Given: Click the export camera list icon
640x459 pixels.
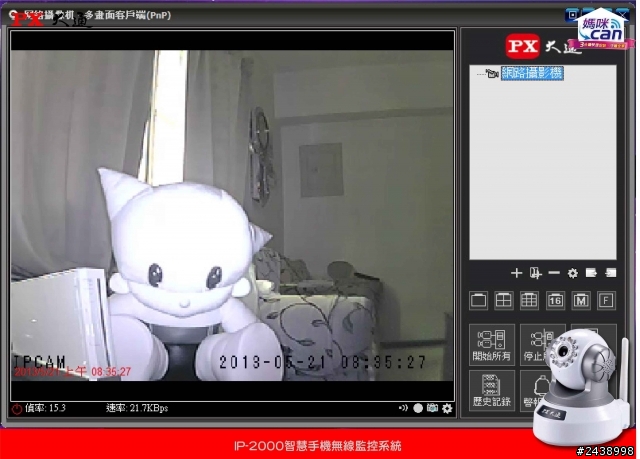Looking at the screenshot, I should coord(591,273).
